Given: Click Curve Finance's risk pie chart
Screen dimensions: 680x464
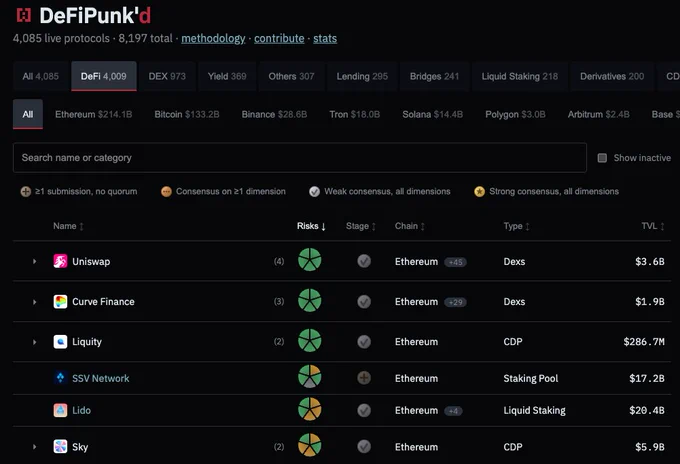Looking at the screenshot, I should (310, 300).
